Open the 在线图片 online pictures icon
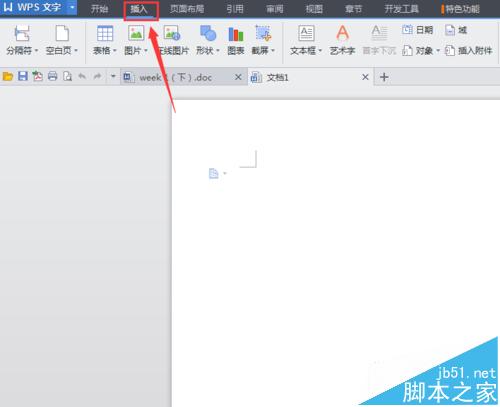 172,33
